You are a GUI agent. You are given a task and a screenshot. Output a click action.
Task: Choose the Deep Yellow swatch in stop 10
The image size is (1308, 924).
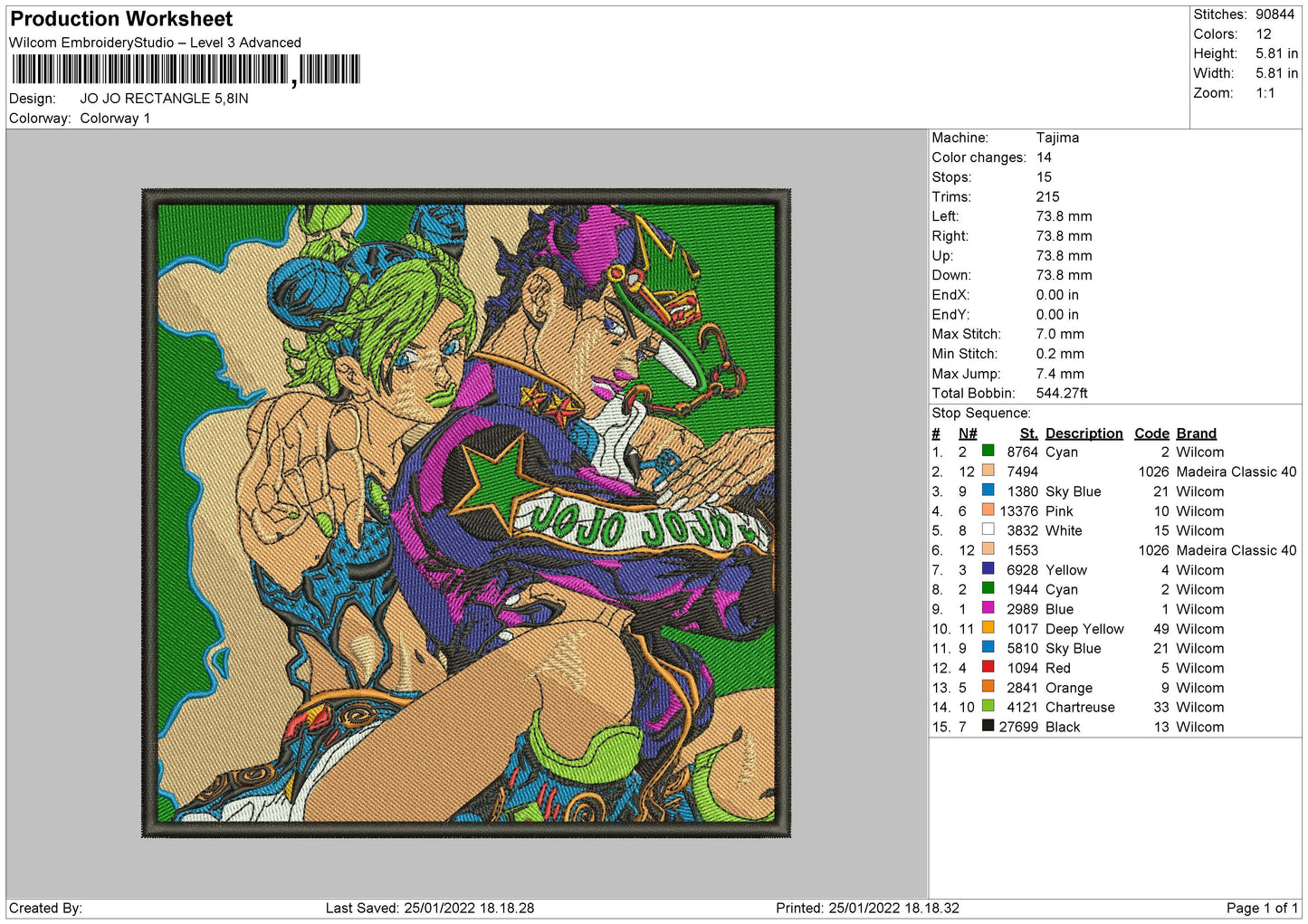click(988, 627)
